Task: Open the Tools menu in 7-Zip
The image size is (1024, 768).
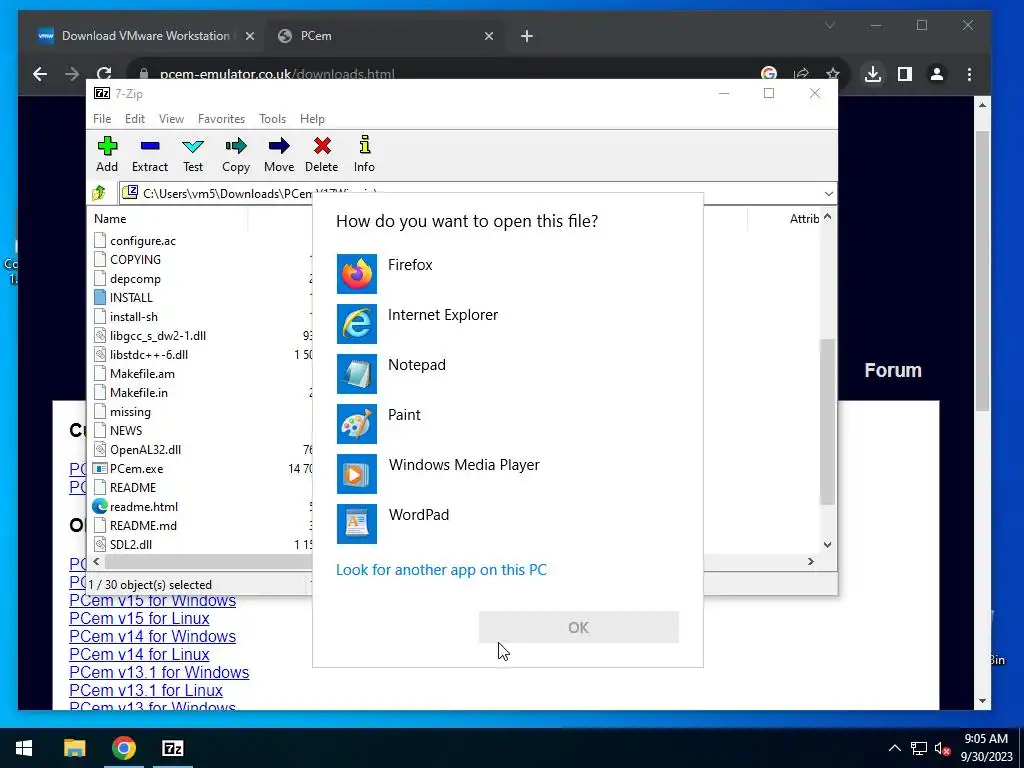Action: click(x=272, y=119)
